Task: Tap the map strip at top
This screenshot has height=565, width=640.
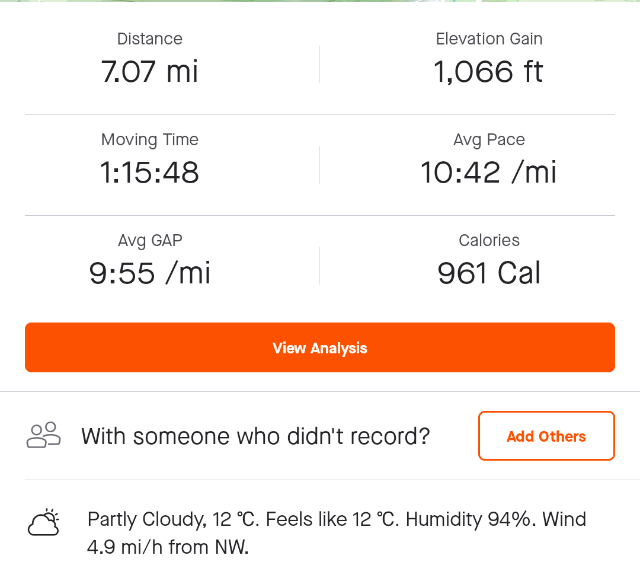Action: [x=320, y=1]
